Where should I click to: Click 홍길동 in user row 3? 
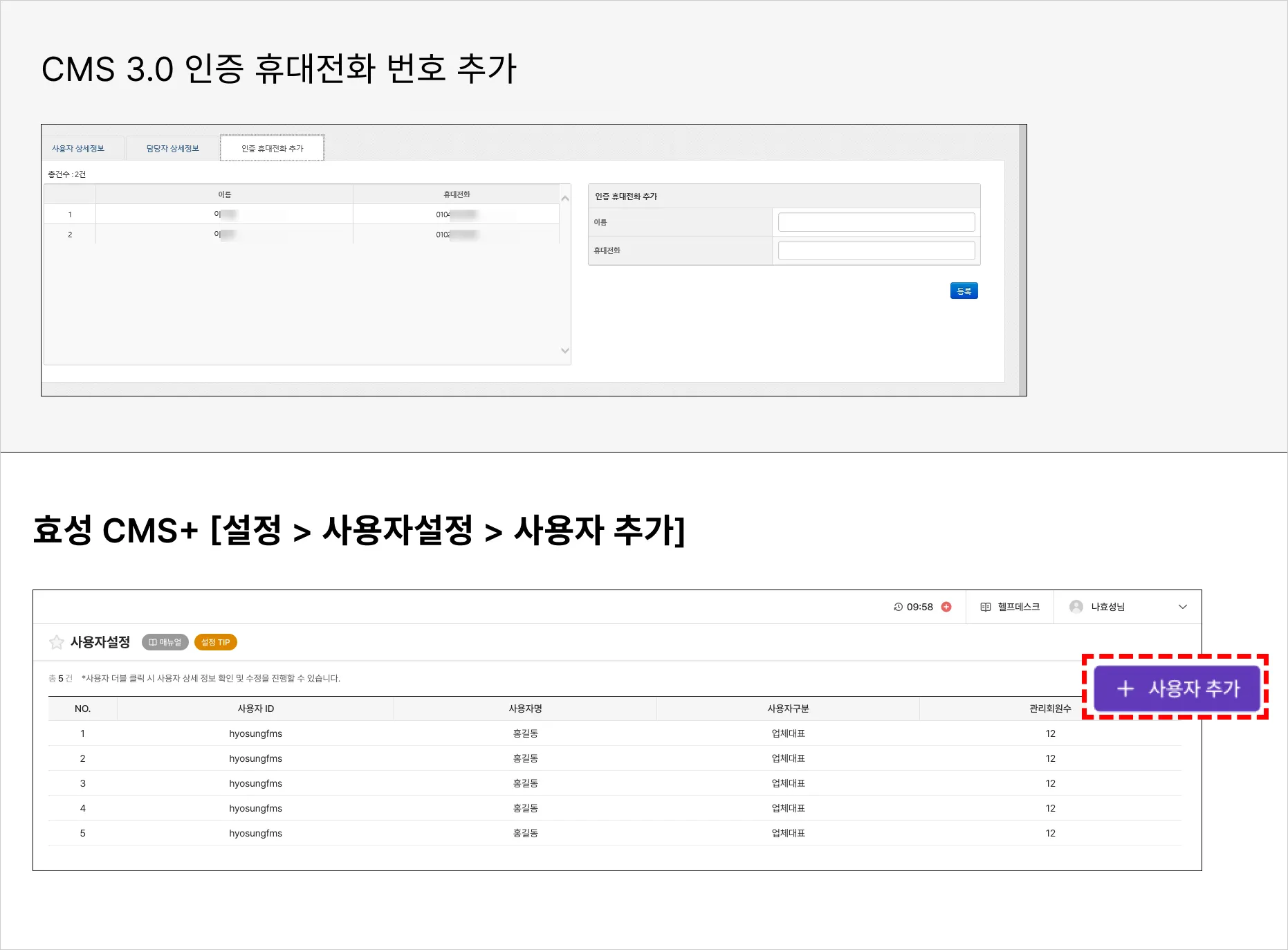click(x=526, y=783)
